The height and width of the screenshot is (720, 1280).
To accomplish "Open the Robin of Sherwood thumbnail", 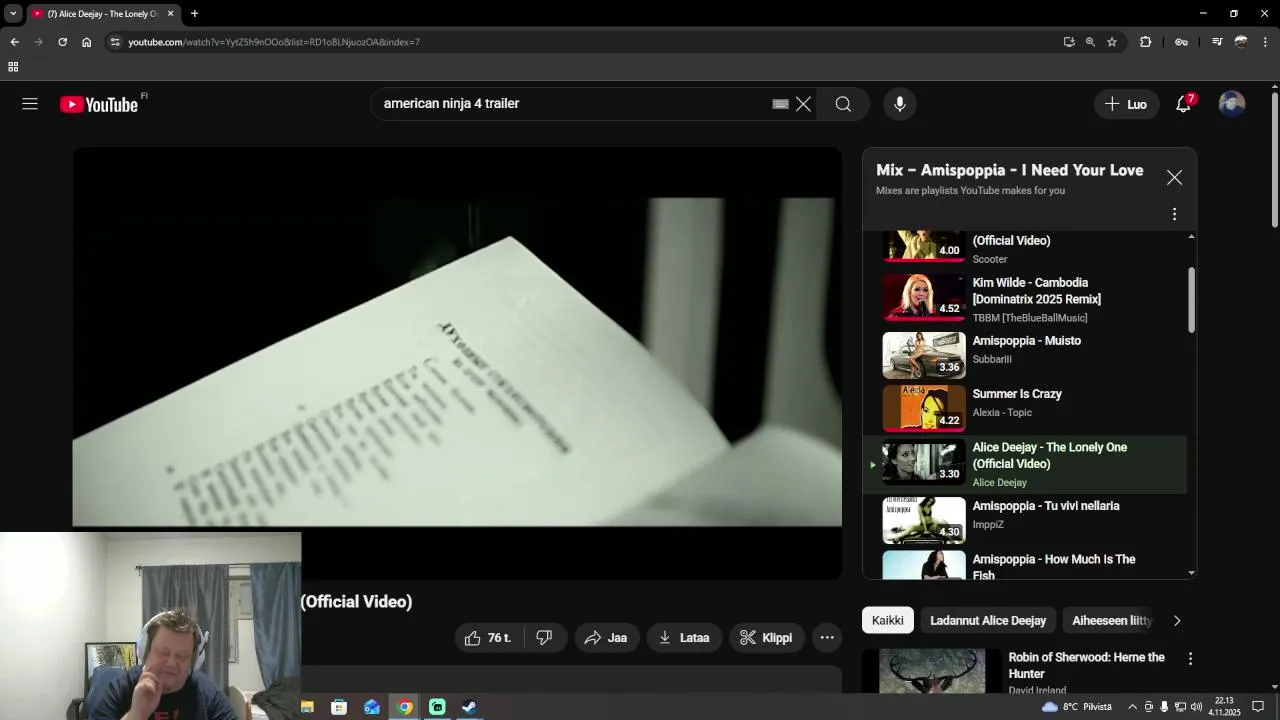I will pos(932,671).
